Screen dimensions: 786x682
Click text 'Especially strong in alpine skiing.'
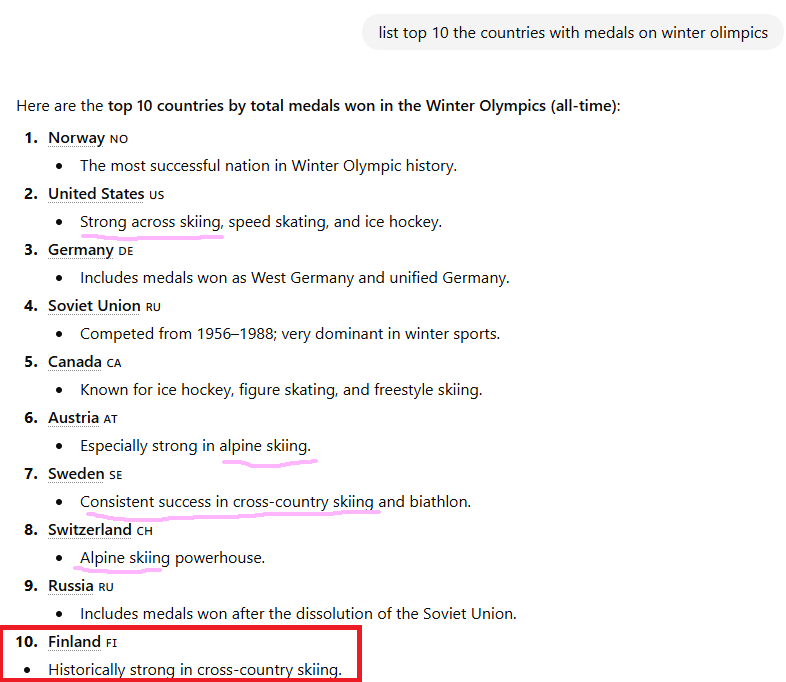click(x=195, y=446)
